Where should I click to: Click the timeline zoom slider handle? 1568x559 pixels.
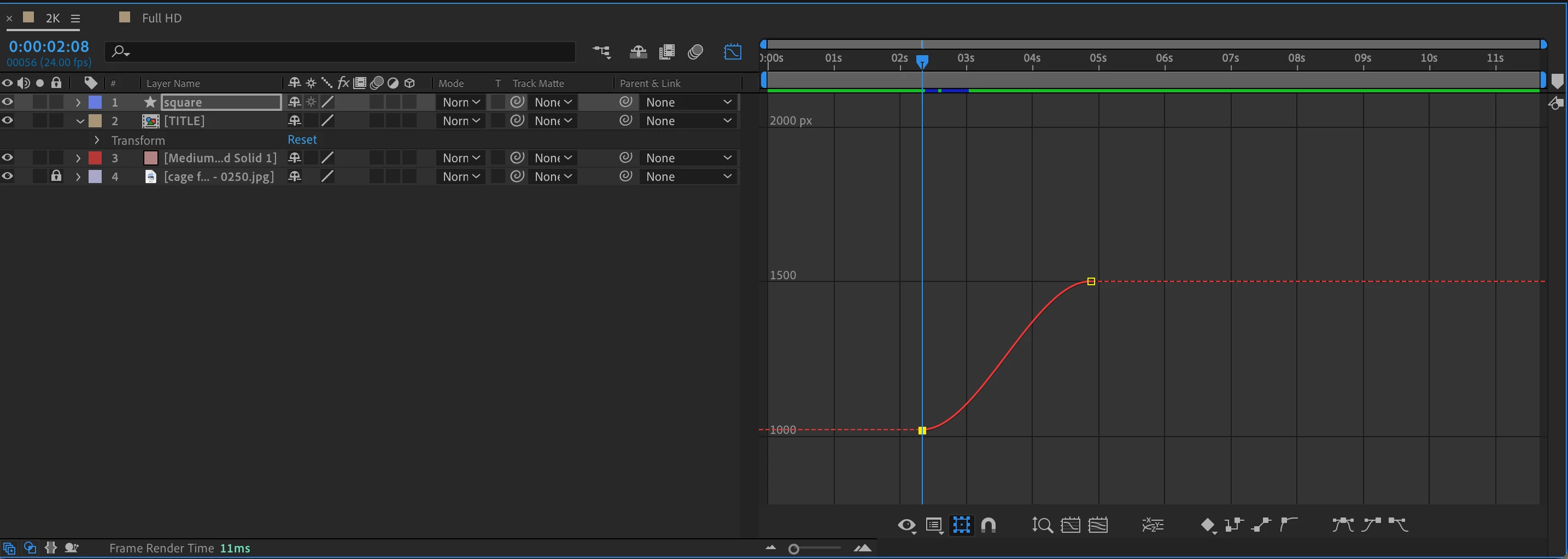pyautogui.click(x=793, y=549)
